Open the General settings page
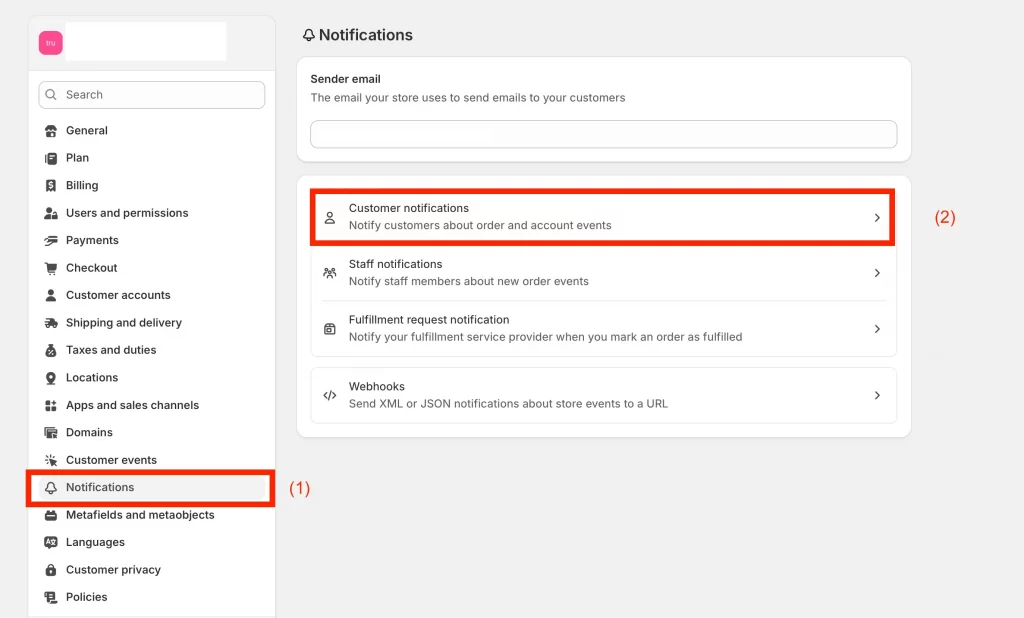The image size is (1024, 618). (152, 131)
